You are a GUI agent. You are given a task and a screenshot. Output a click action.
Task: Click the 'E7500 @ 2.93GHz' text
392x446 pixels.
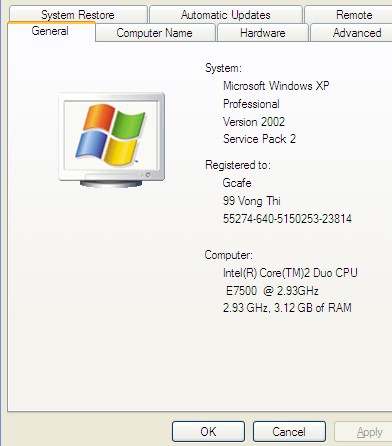point(272,291)
